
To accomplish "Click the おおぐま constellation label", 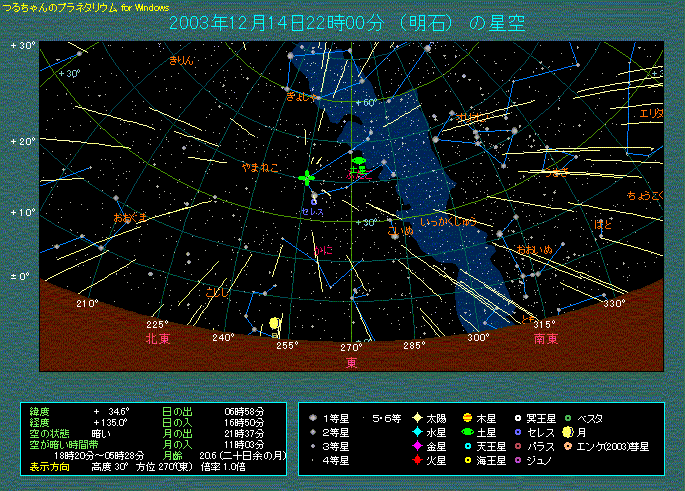I will click(x=130, y=216).
